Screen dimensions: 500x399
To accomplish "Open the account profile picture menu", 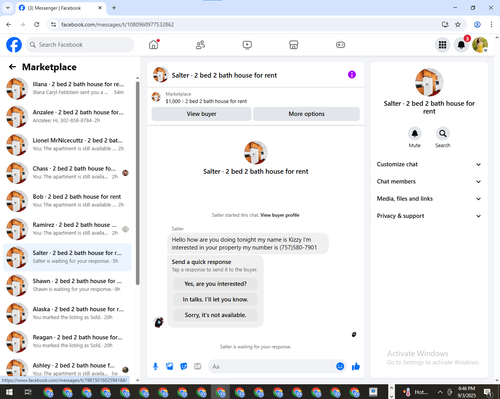I will click(x=480, y=45).
